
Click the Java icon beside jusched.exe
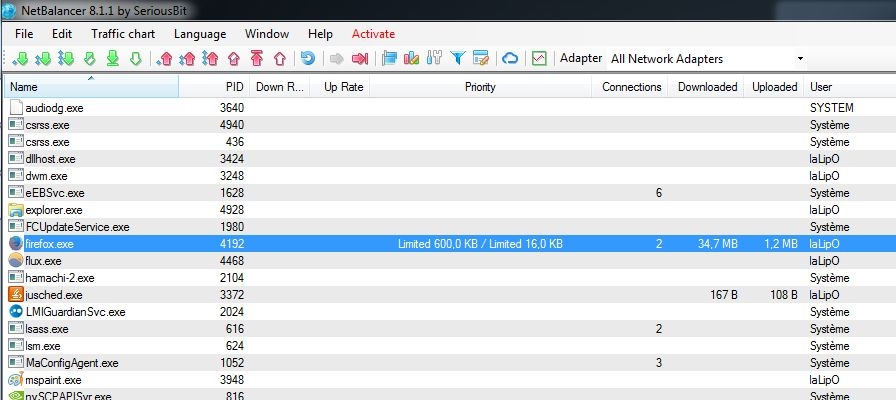16,295
